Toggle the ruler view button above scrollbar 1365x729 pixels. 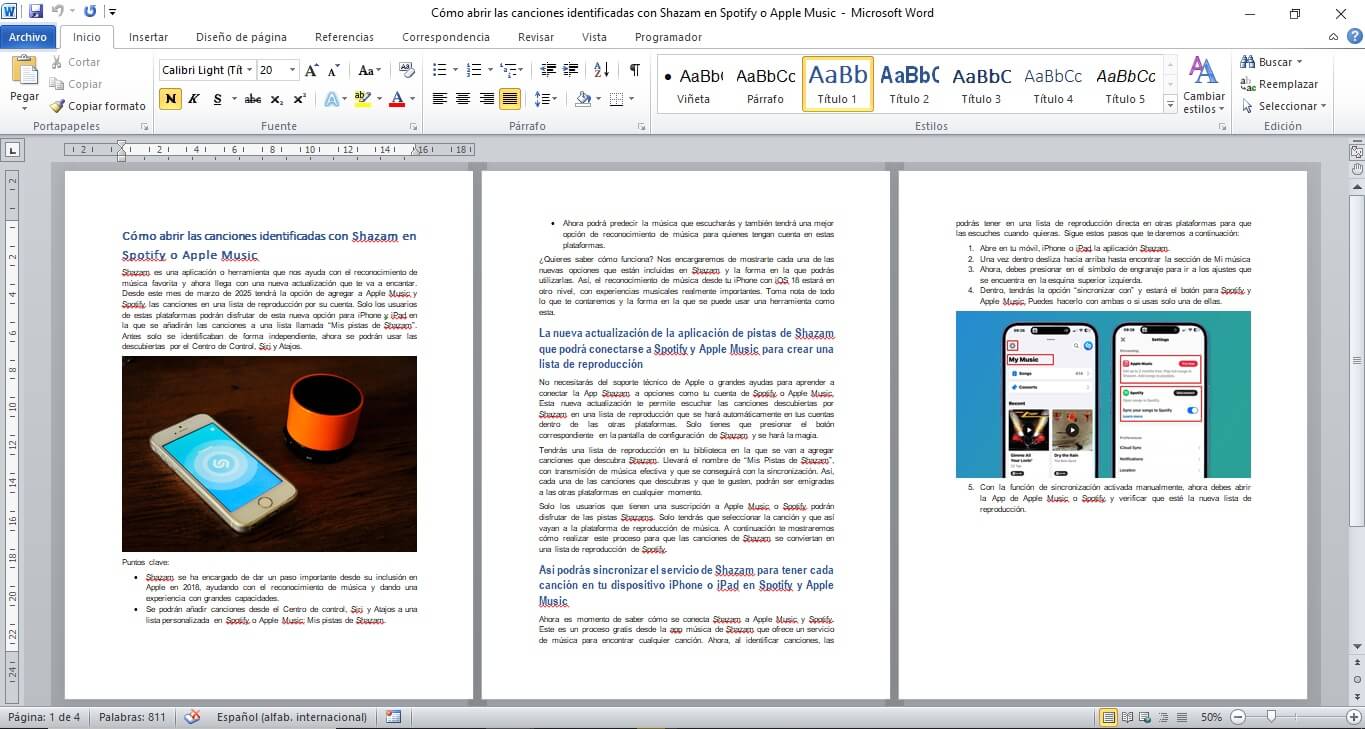pyautogui.click(x=1356, y=152)
